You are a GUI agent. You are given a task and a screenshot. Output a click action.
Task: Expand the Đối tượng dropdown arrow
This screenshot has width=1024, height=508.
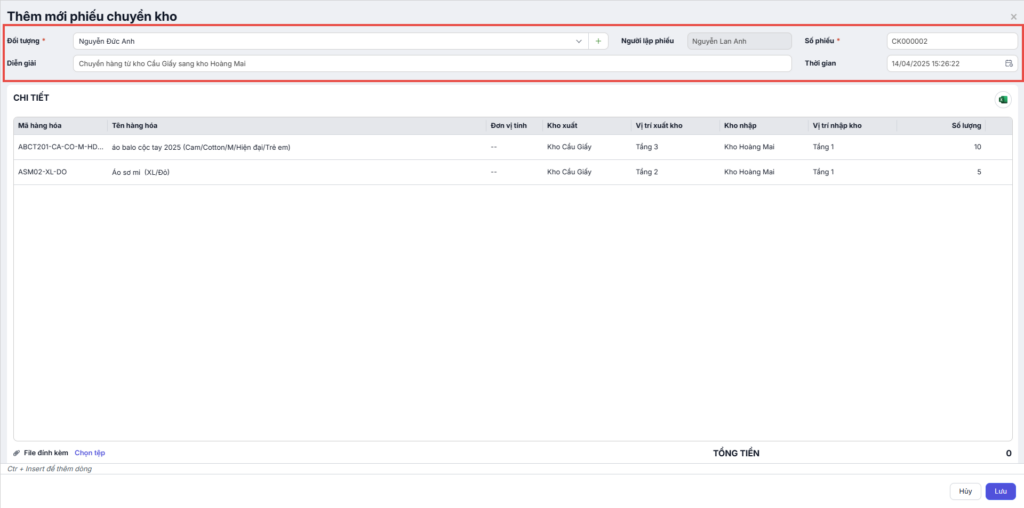coord(579,41)
